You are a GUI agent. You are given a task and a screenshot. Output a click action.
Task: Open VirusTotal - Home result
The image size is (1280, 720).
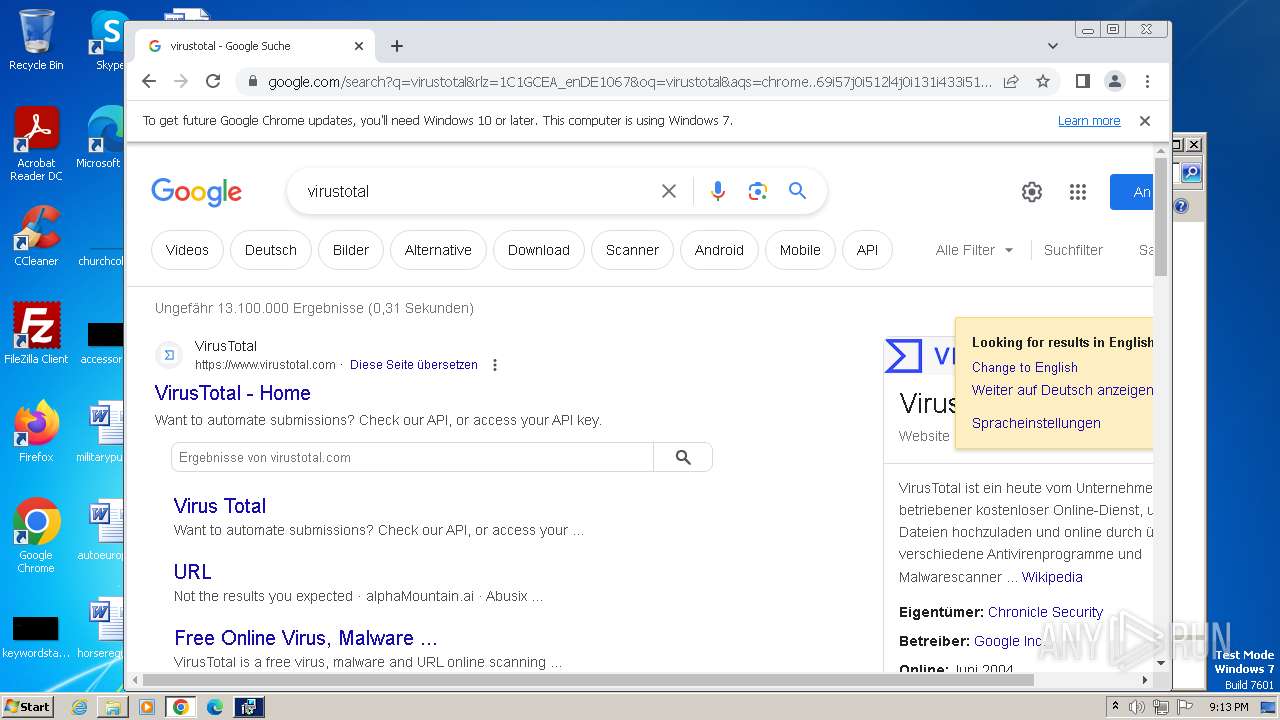coord(233,393)
